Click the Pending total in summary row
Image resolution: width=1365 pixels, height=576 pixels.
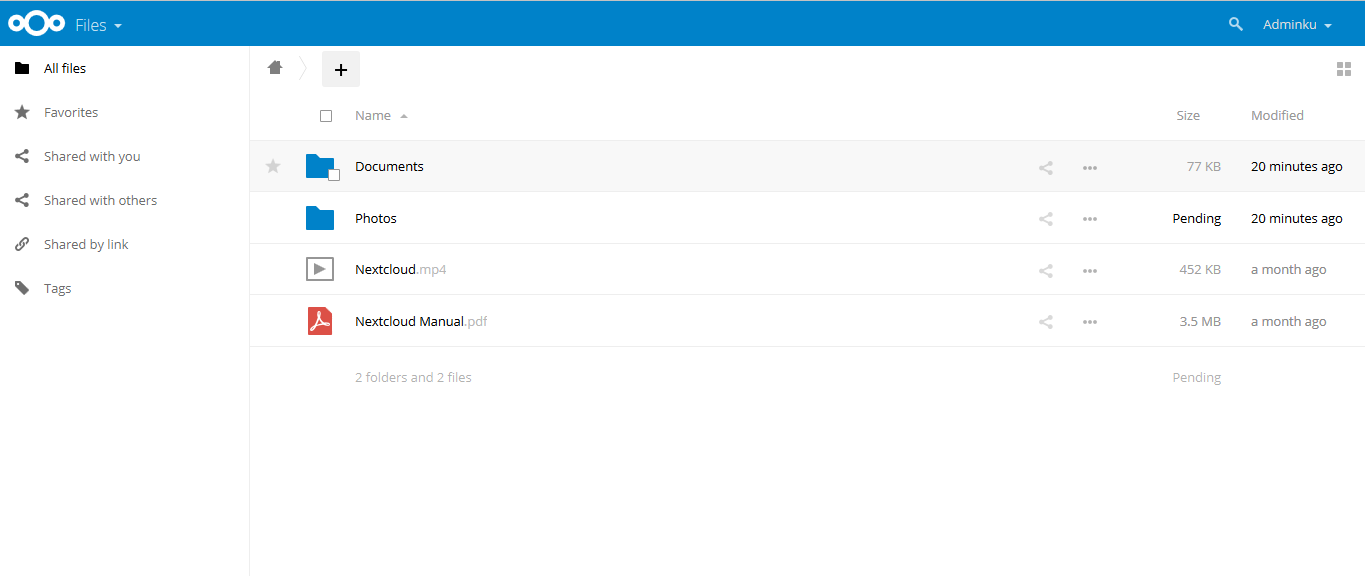[x=1197, y=378]
